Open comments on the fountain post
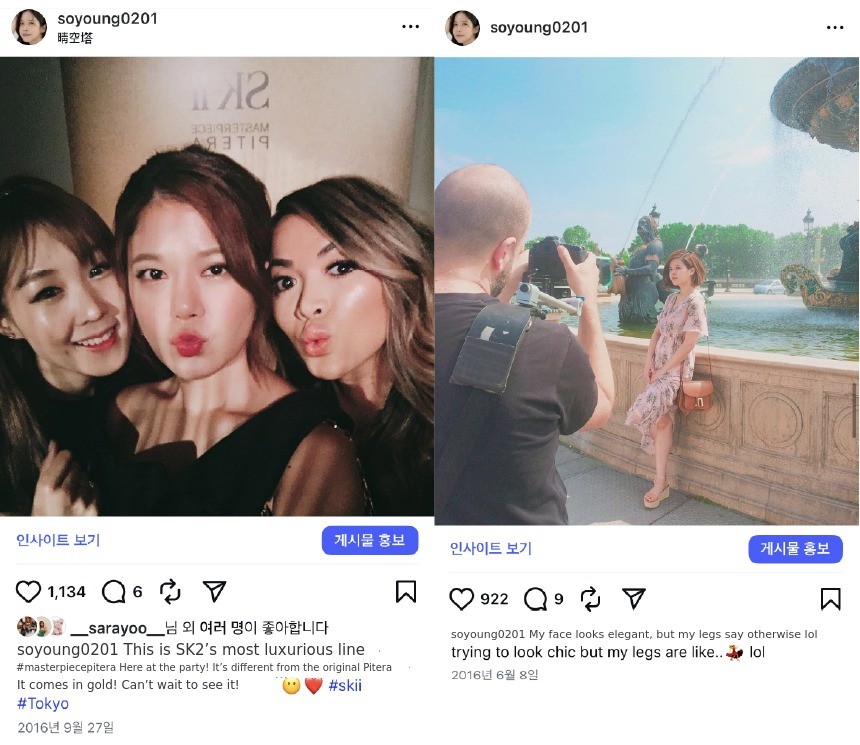The height and width of the screenshot is (745, 860). coord(535,599)
